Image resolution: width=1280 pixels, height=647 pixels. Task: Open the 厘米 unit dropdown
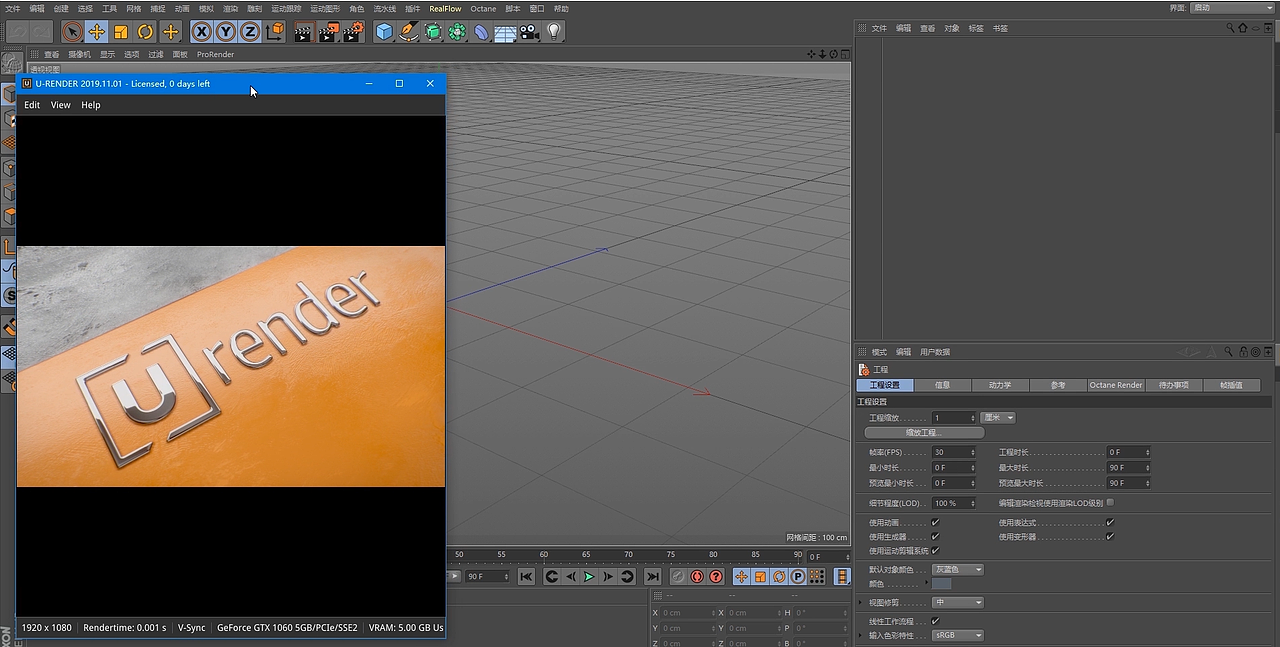998,418
